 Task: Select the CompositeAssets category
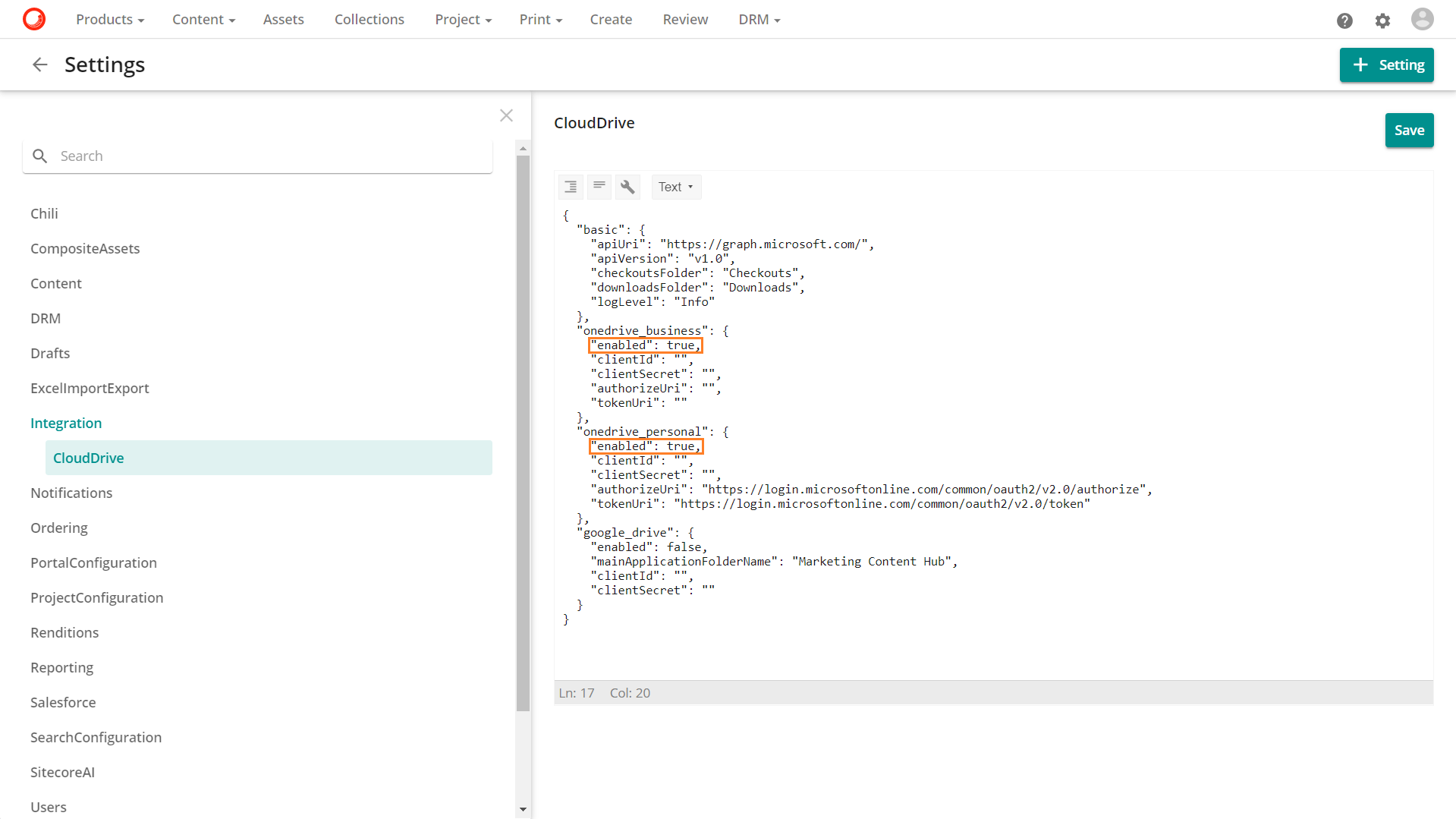pyautogui.click(x=85, y=248)
